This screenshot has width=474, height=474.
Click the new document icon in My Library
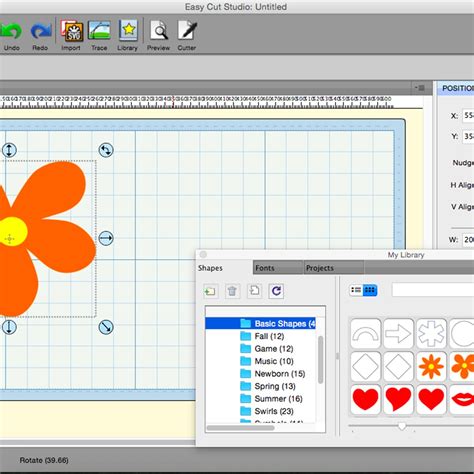254,291
